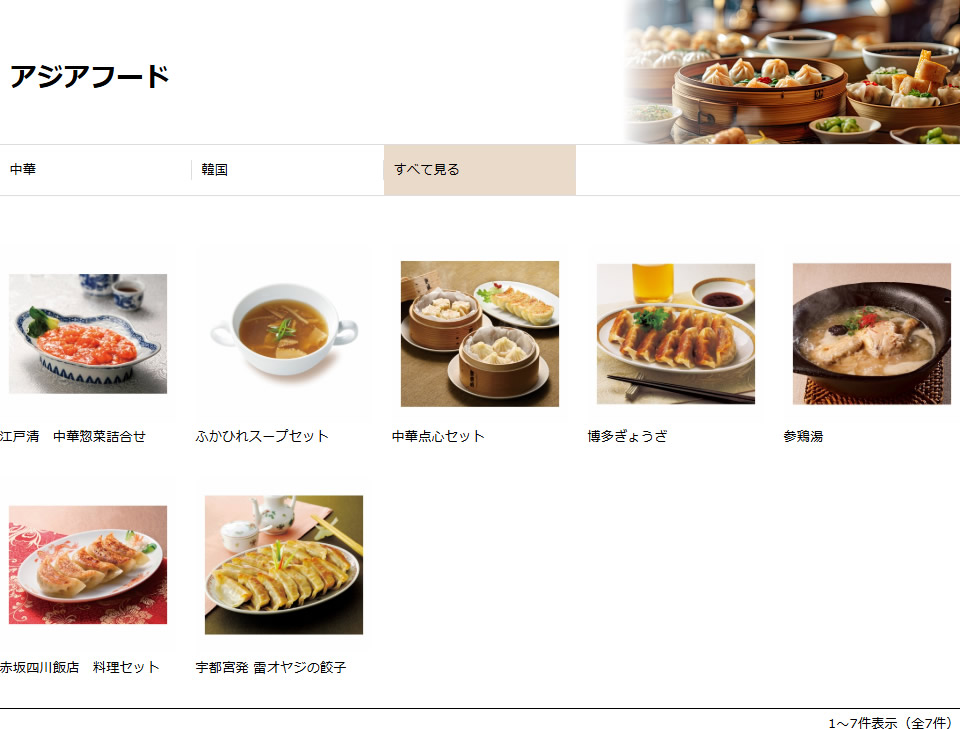
Task: Click the 宇都宮発 雷オヤジの餃子 product name
Action: (x=271, y=667)
